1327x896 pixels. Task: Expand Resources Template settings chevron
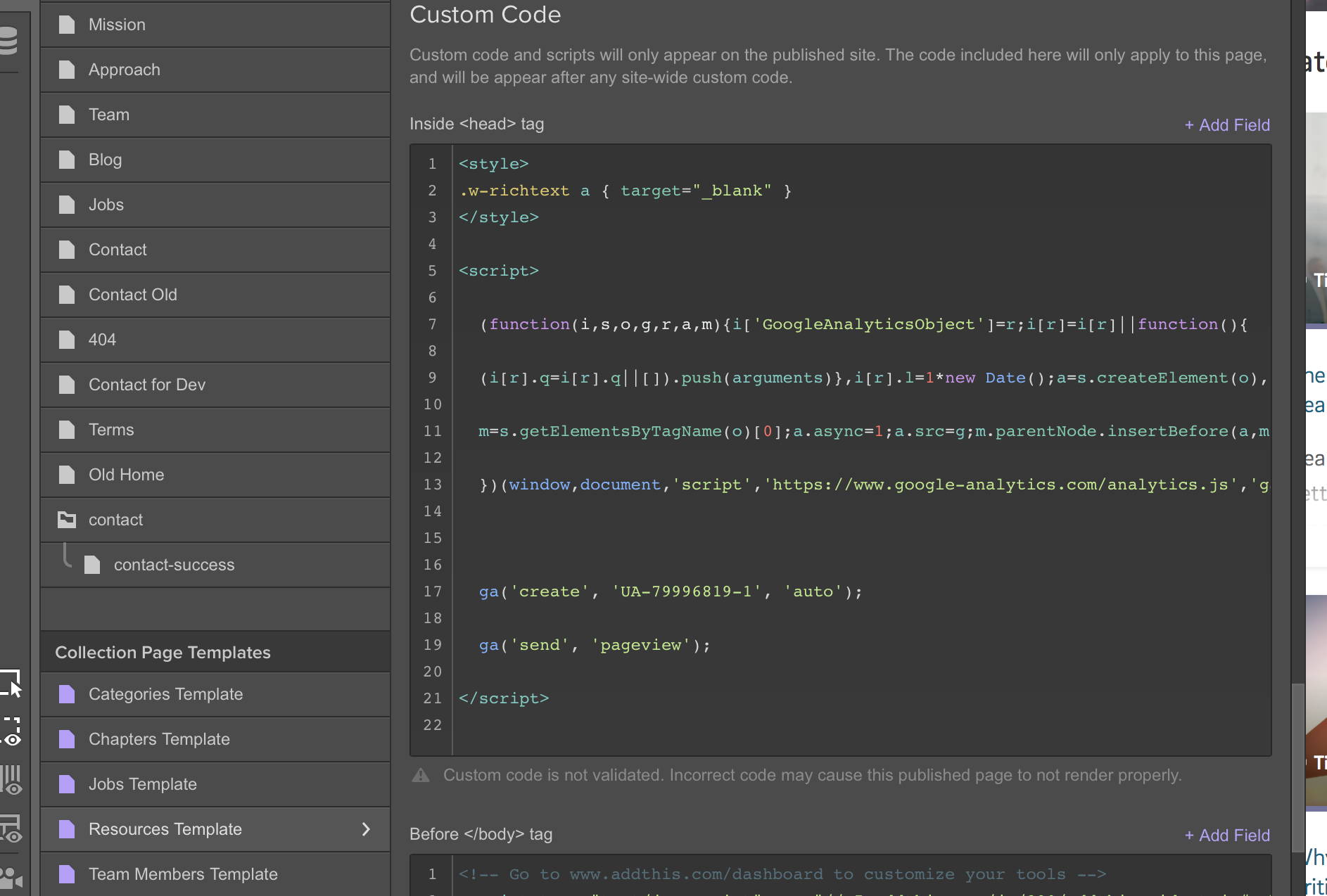click(366, 829)
